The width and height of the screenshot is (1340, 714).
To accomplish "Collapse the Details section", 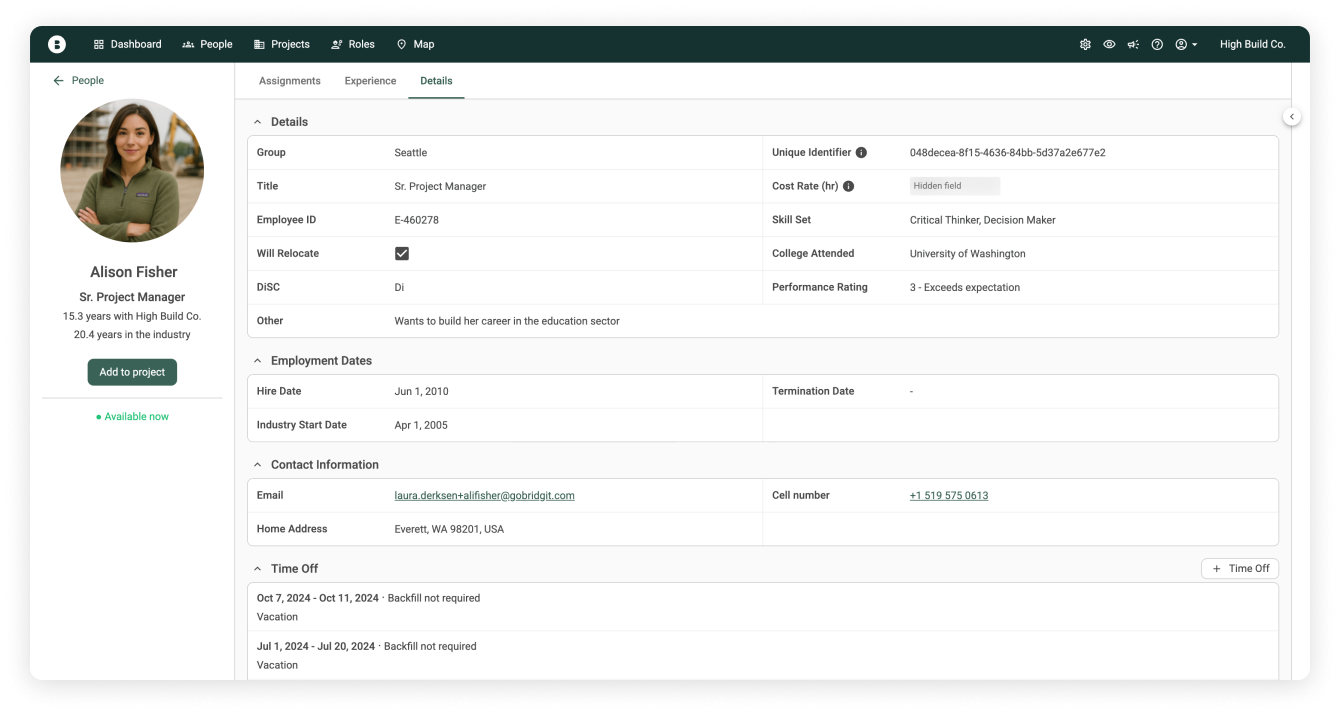I will (x=258, y=122).
